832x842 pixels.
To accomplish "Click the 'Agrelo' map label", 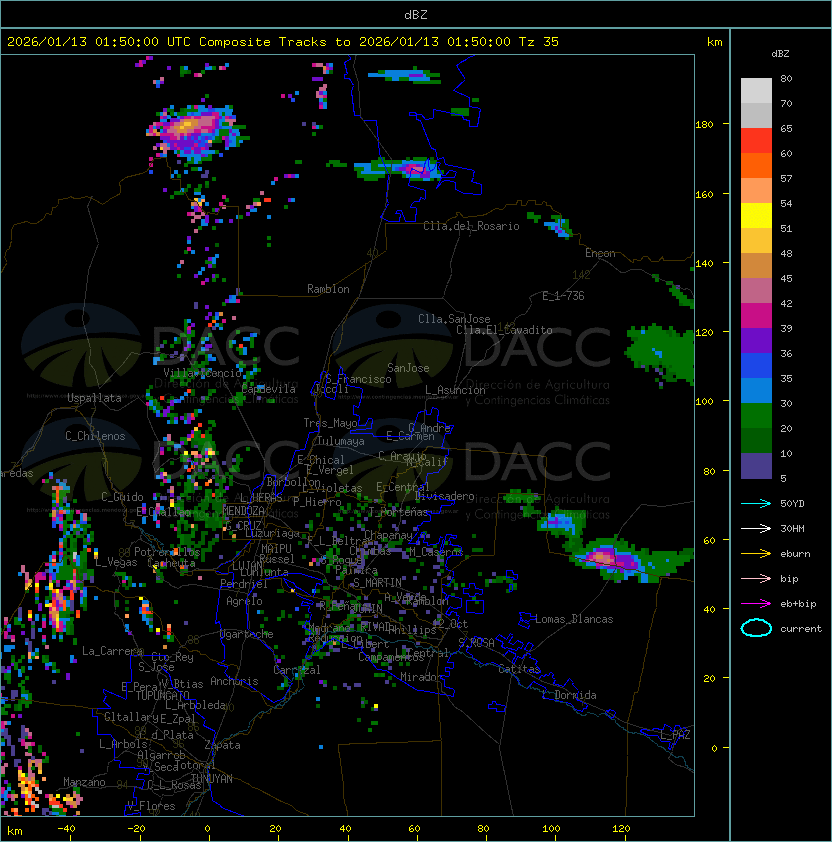I will pyautogui.click(x=244, y=601).
